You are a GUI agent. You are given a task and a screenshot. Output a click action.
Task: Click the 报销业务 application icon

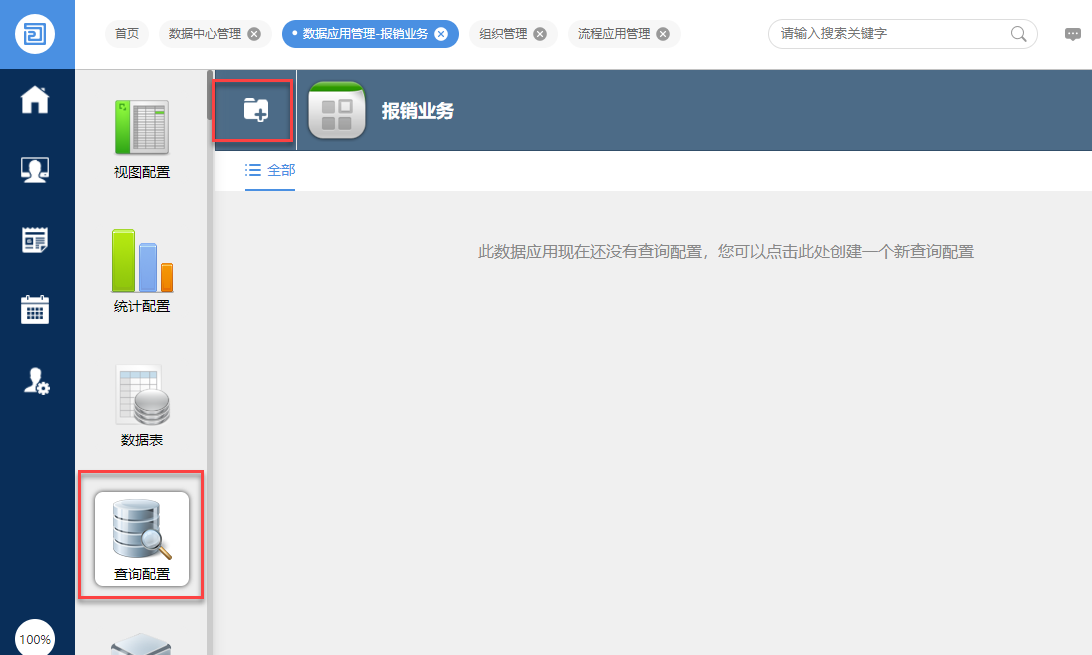[337, 110]
